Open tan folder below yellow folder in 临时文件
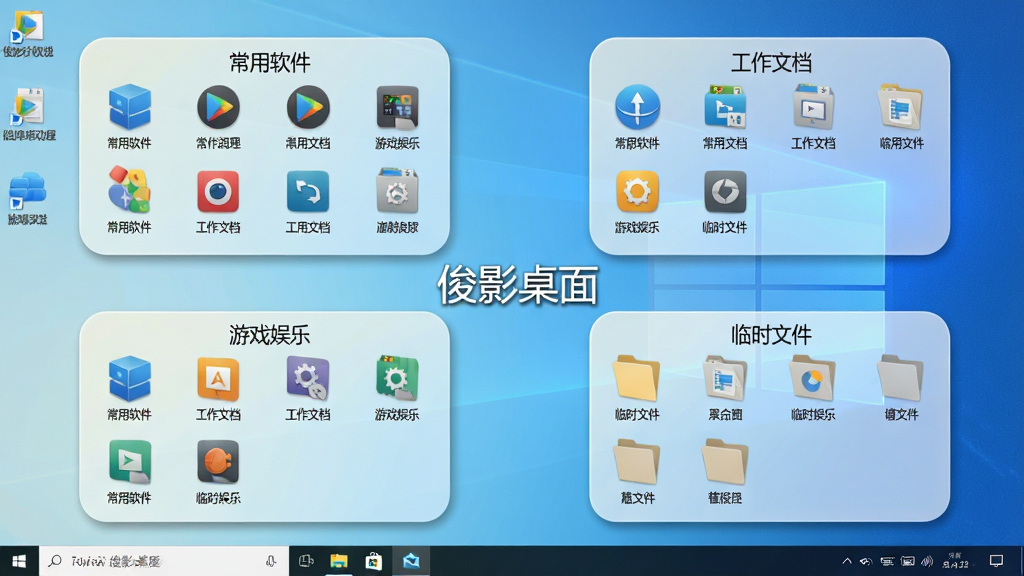The height and width of the screenshot is (576, 1024). click(636, 462)
